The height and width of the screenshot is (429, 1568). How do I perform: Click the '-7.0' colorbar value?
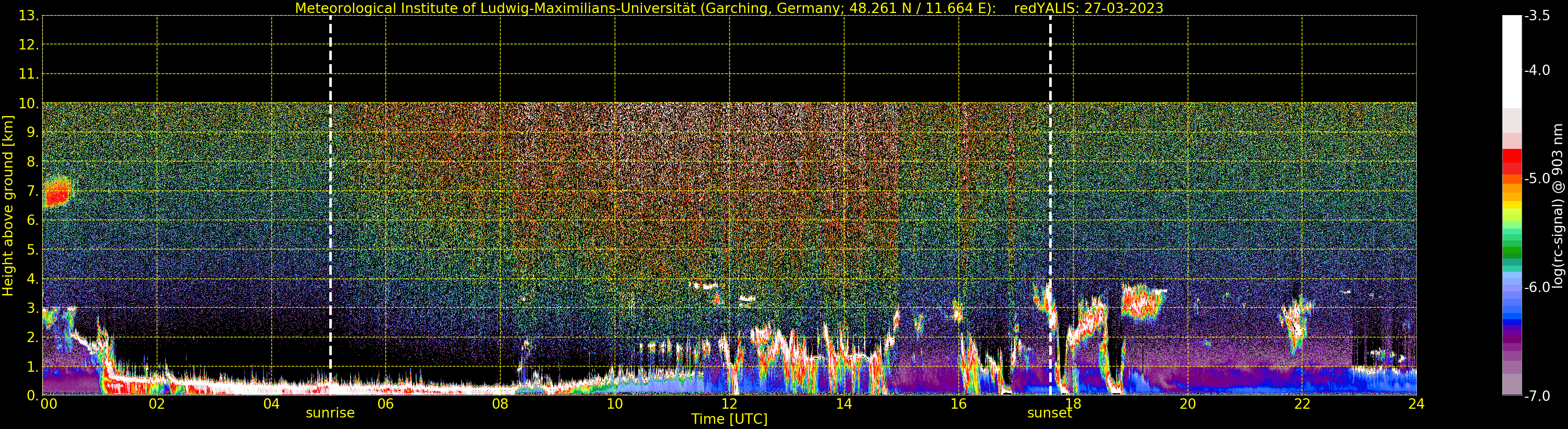[x=1537, y=396]
